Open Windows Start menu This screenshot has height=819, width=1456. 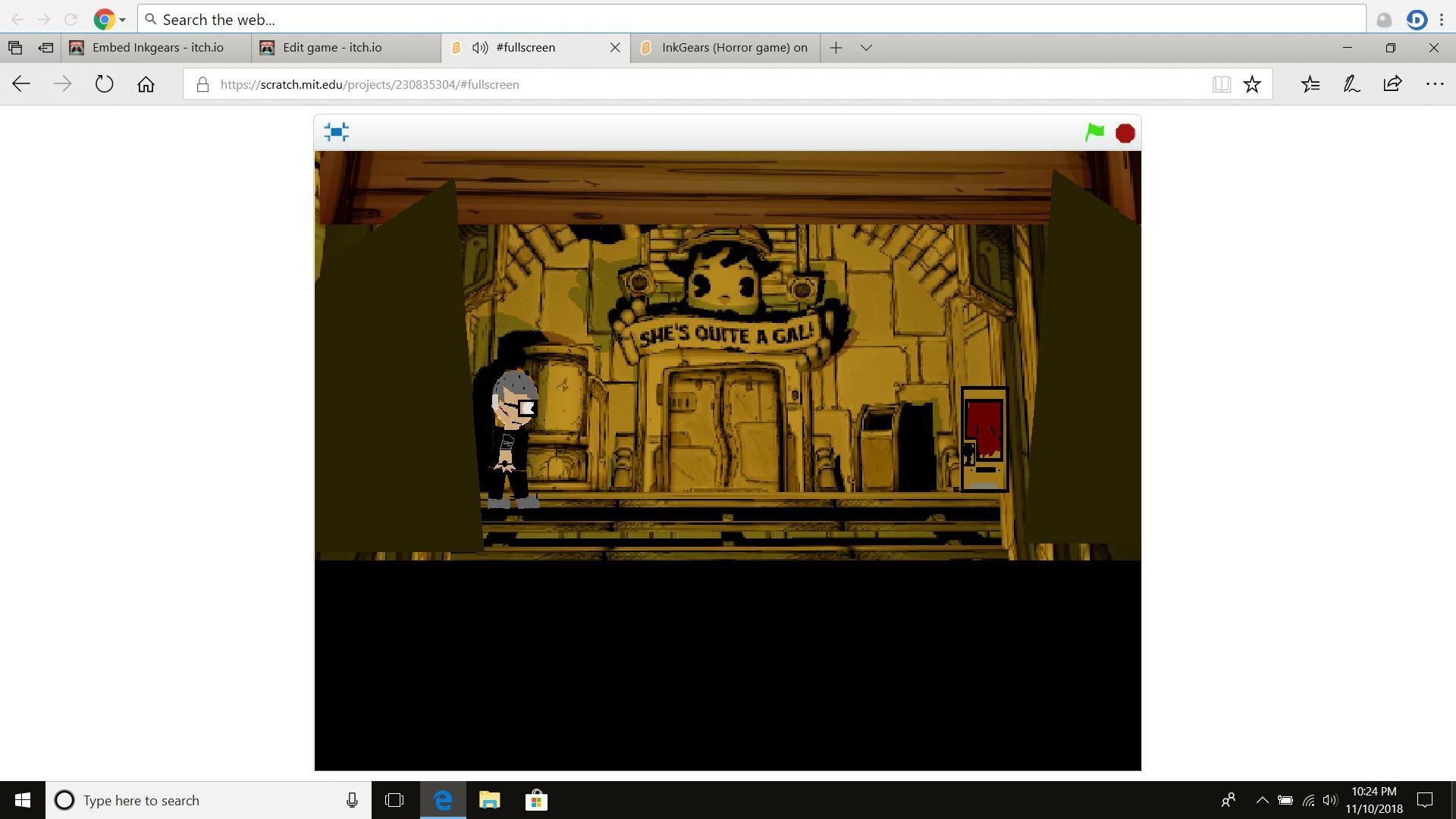point(23,800)
